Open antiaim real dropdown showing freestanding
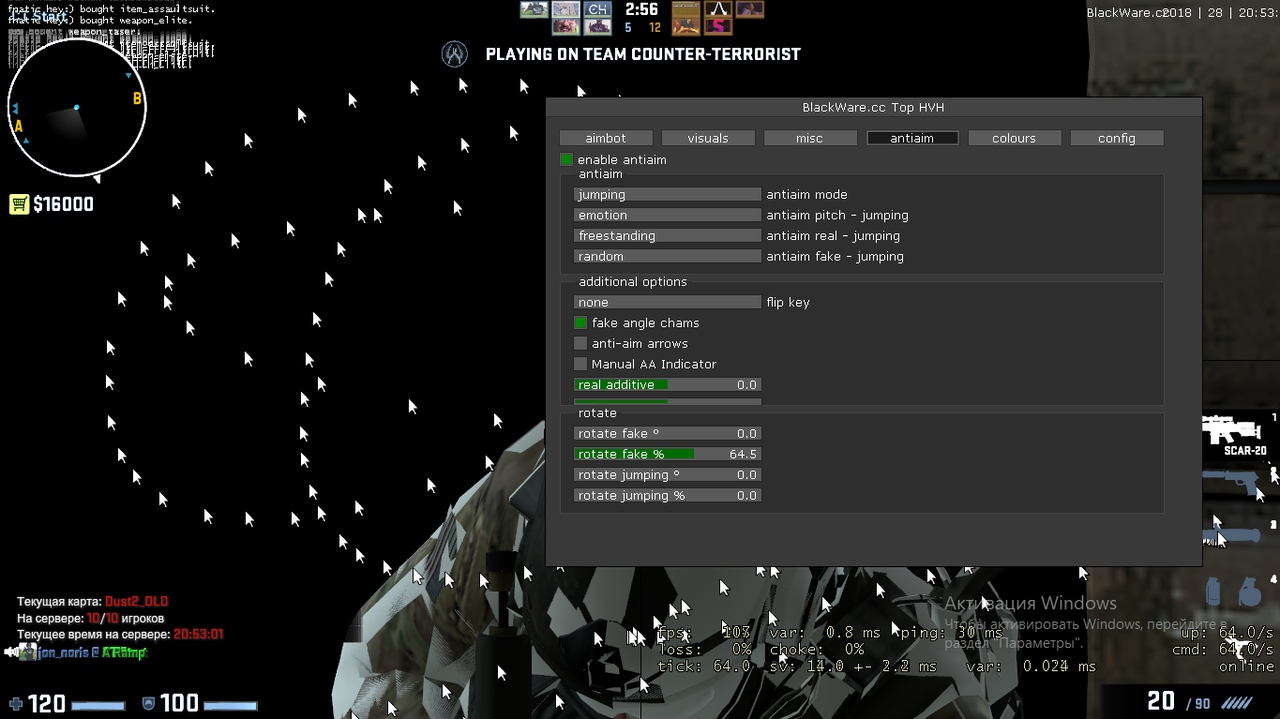 pos(668,236)
